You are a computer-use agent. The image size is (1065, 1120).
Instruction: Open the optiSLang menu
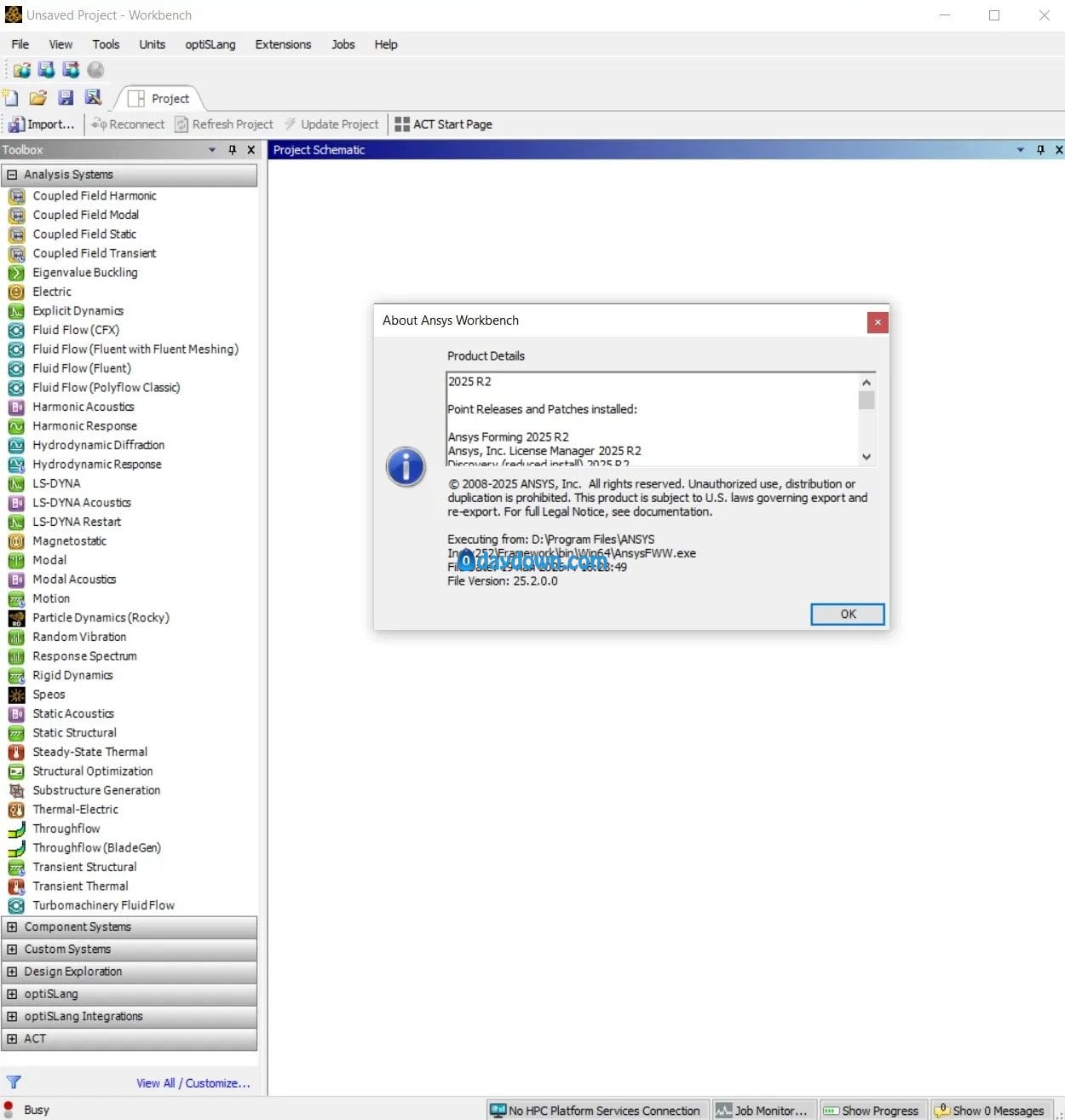point(210,44)
